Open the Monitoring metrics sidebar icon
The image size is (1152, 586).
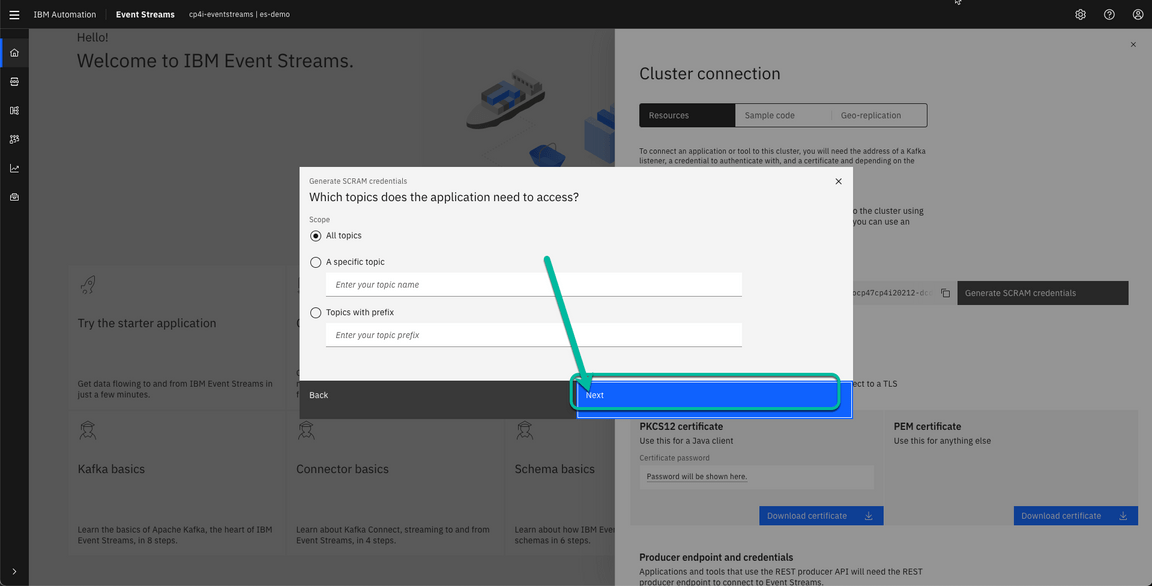[14, 167]
